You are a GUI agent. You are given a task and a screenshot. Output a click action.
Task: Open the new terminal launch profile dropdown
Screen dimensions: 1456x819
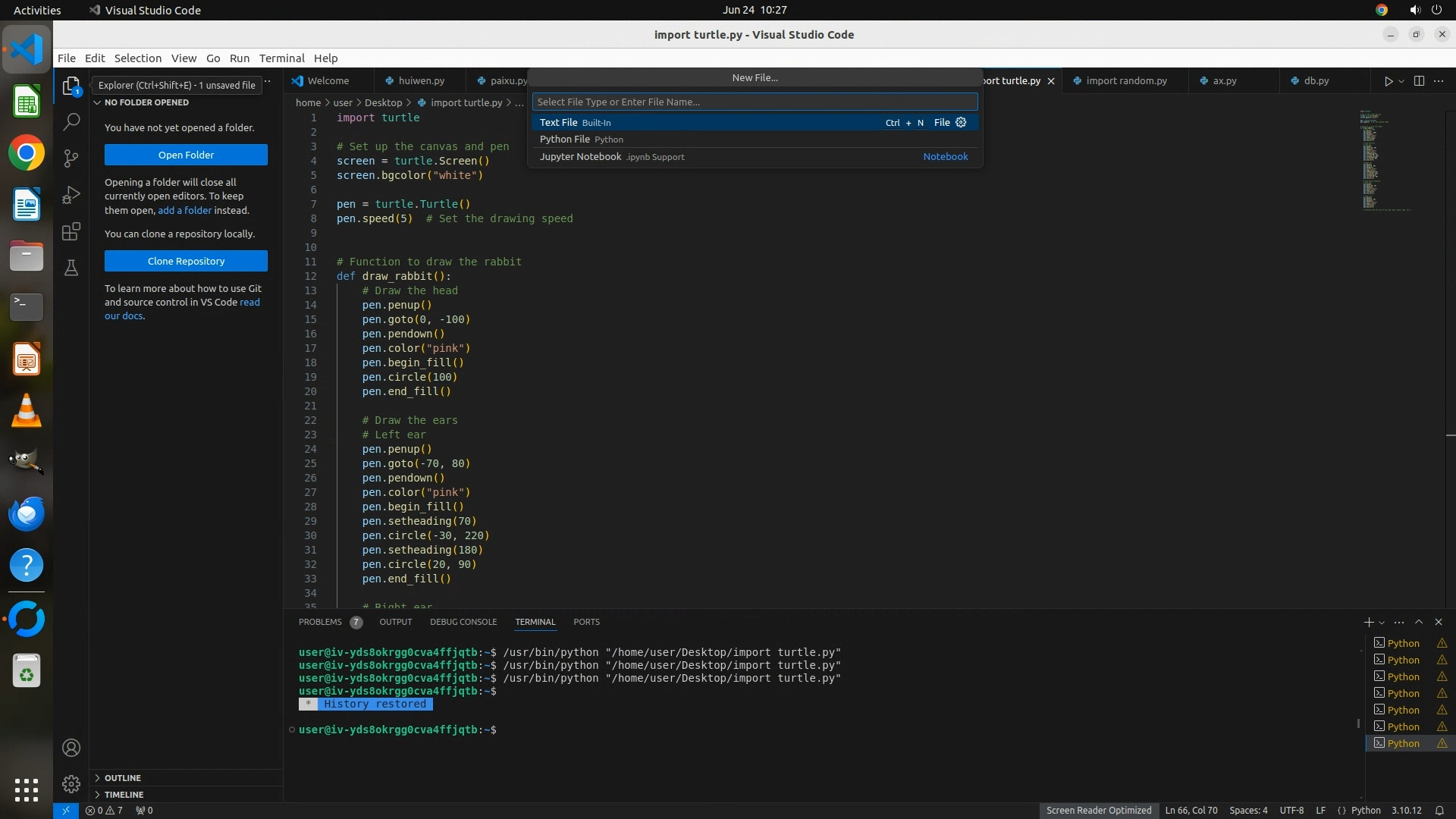[1382, 623]
